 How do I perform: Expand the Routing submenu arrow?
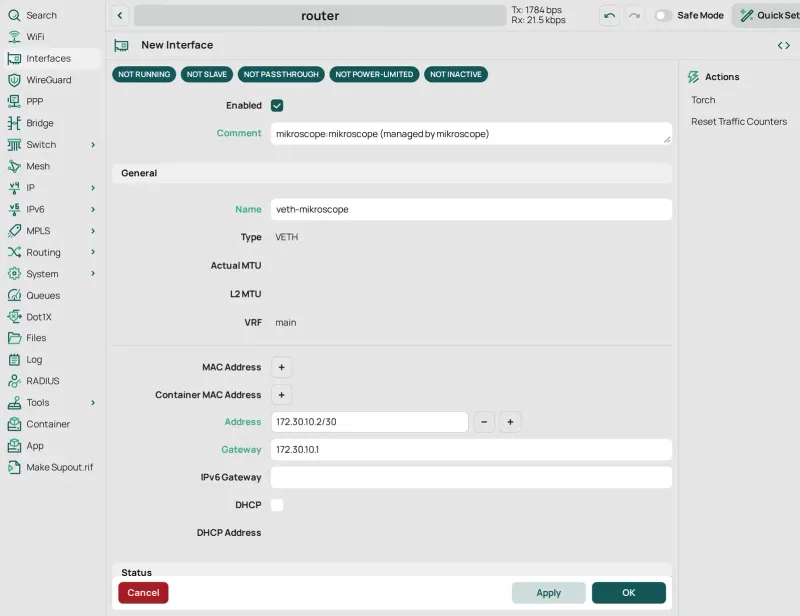93,252
